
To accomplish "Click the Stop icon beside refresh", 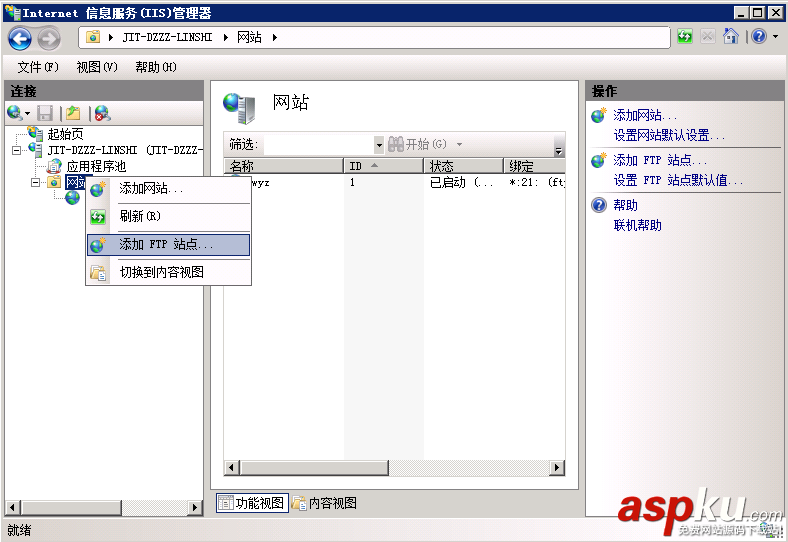I will point(708,36).
